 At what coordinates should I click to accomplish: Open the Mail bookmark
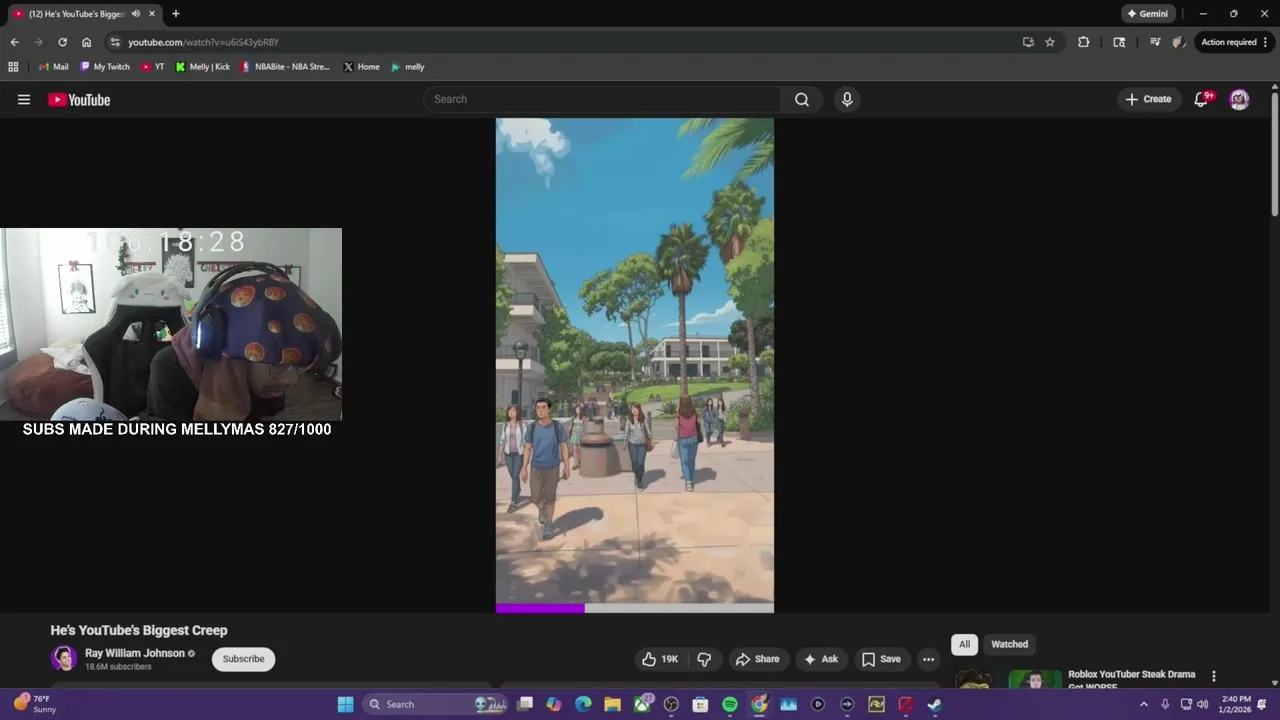coord(53,67)
